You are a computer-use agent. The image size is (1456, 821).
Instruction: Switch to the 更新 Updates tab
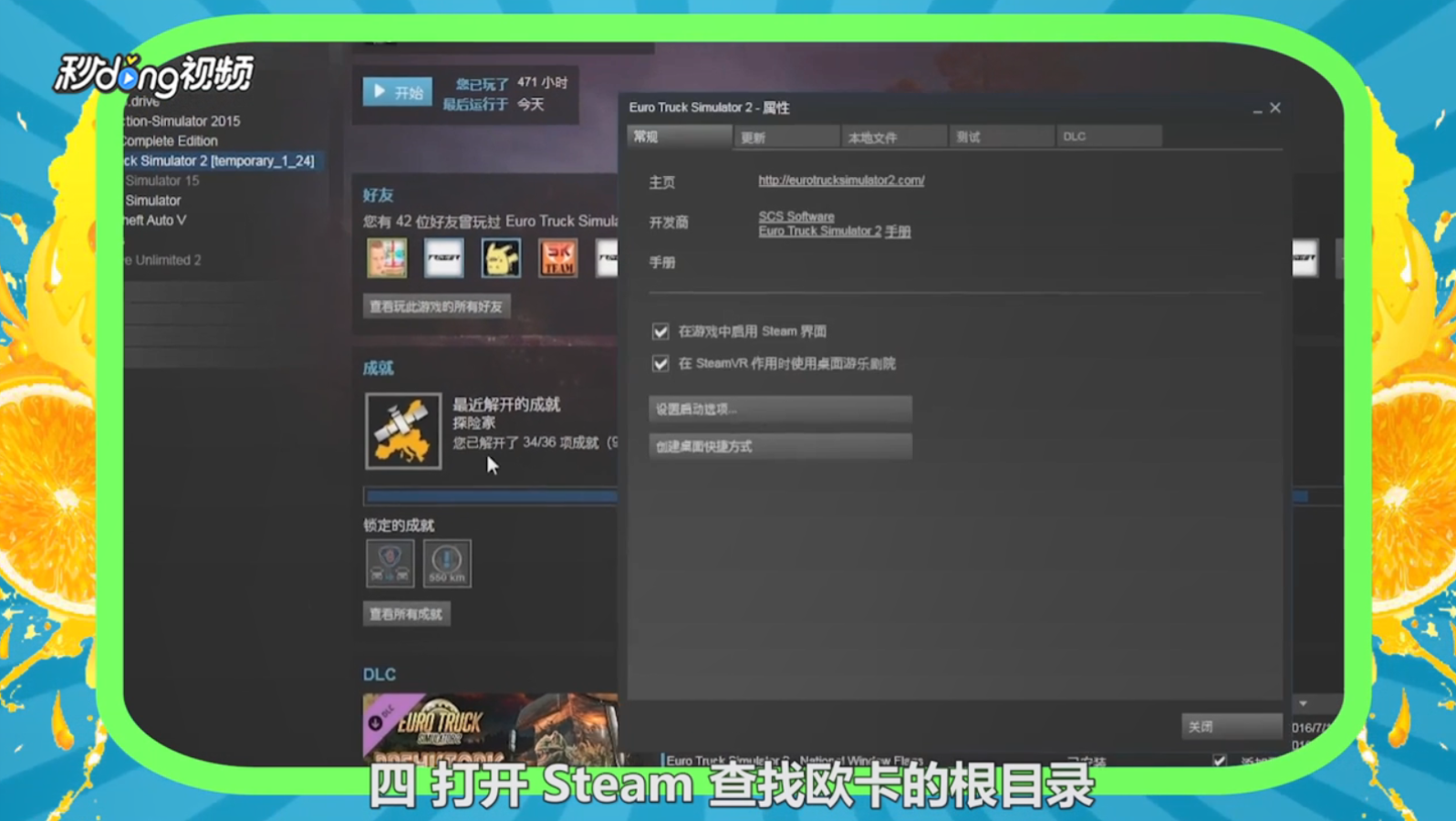(786, 137)
